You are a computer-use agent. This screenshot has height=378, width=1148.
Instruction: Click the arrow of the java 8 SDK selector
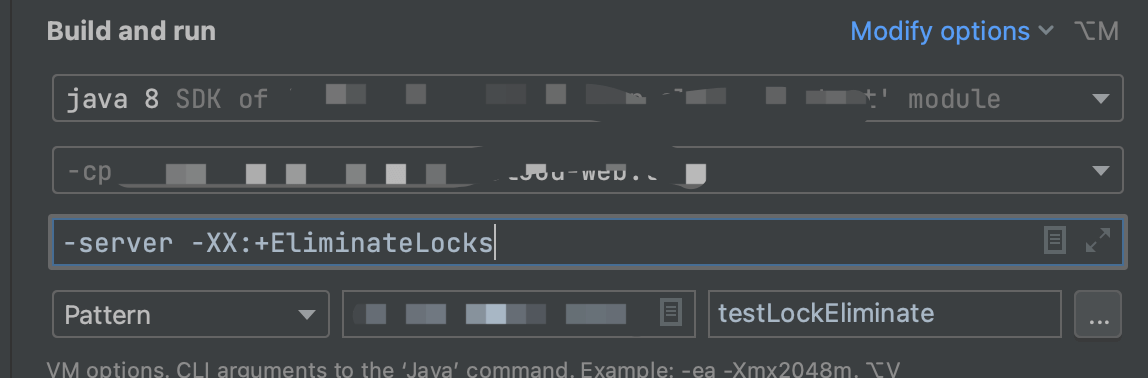[x=1100, y=99]
